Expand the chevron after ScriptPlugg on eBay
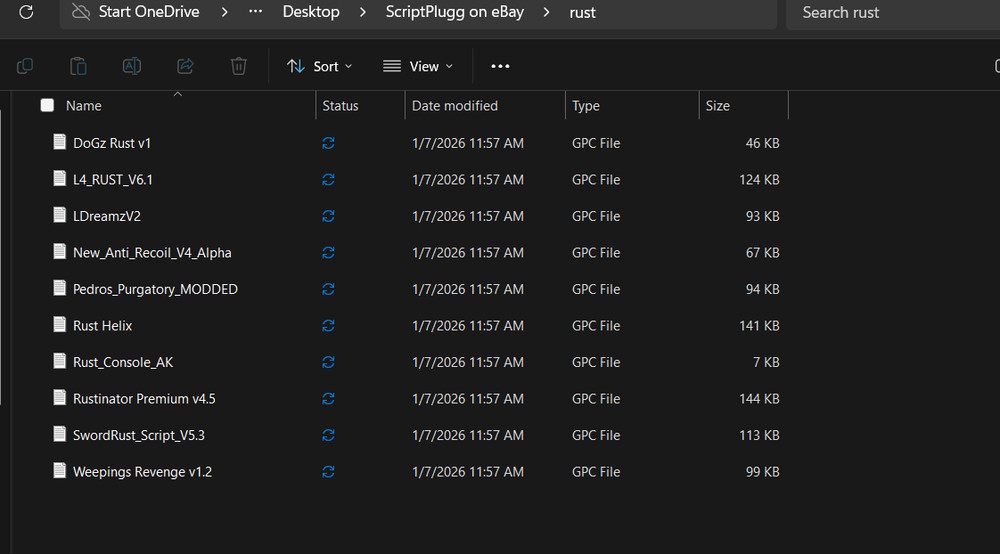The image size is (1000, 554). (546, 13)
